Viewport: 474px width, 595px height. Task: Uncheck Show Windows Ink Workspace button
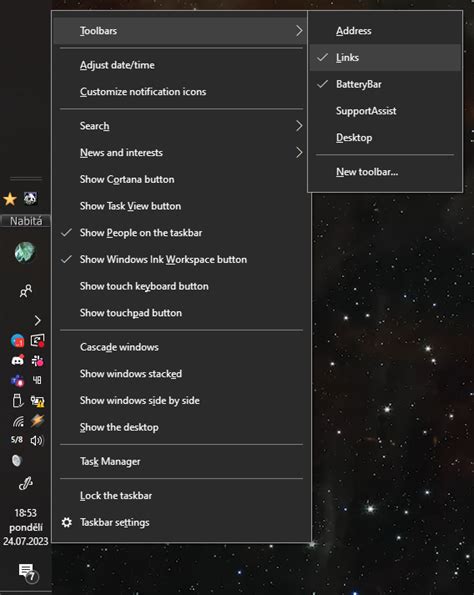point(181,260)
